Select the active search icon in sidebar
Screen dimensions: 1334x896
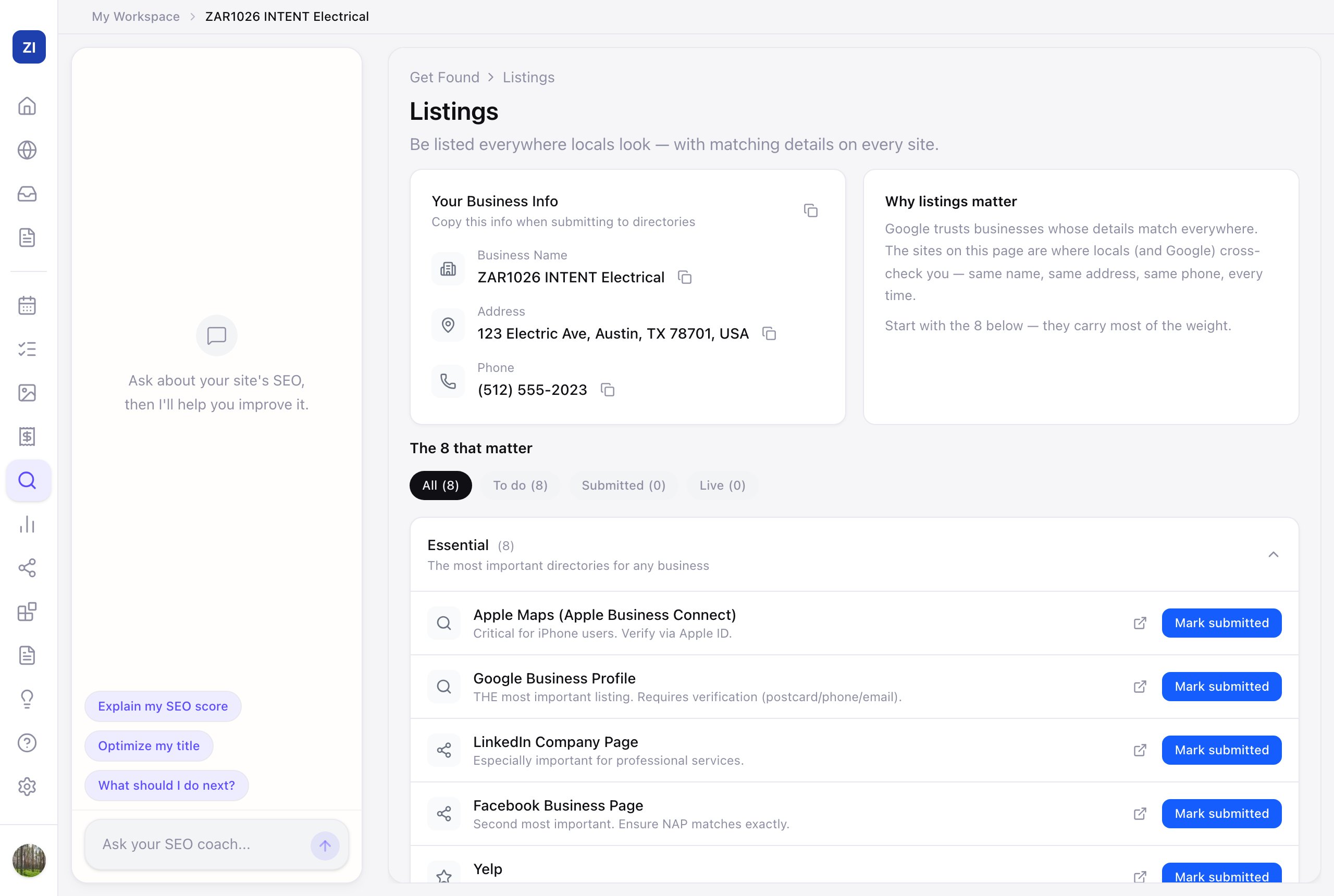click(x=28, y=481)
